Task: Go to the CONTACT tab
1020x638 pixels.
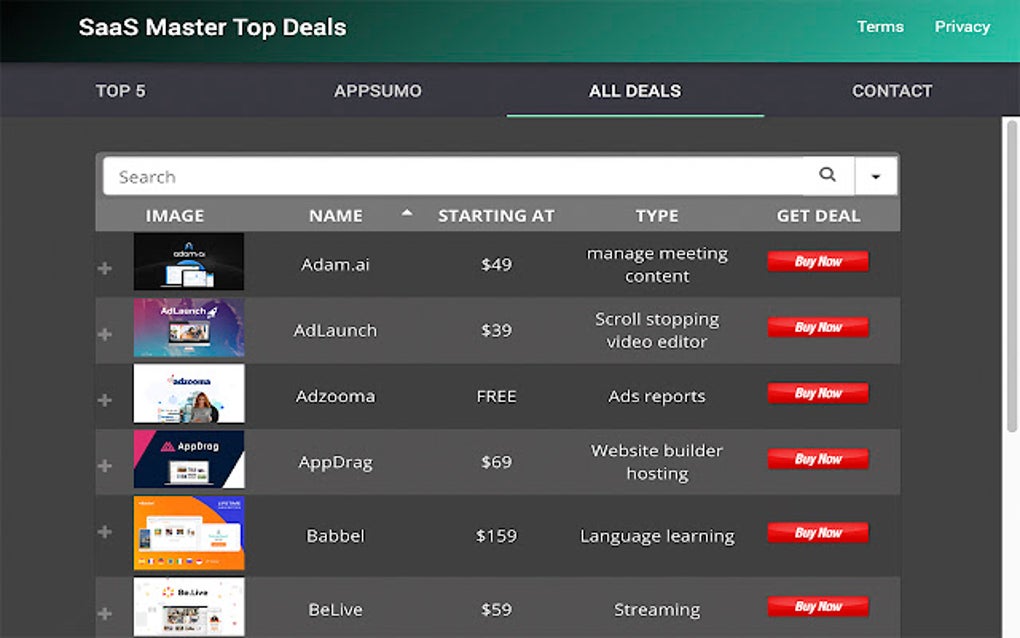Action: (x=892, y=91)
